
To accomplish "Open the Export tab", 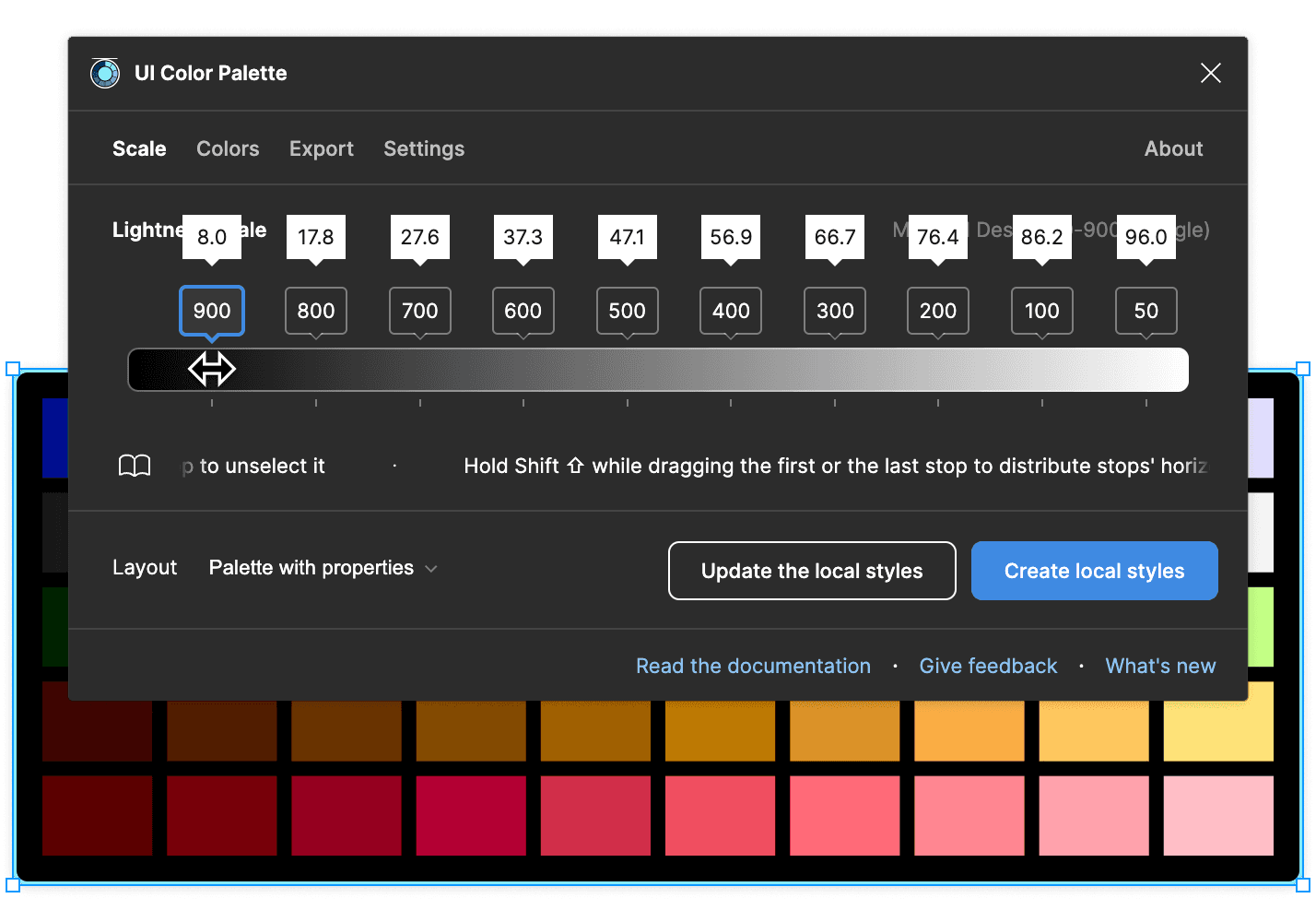I will (x=321, y=148).
